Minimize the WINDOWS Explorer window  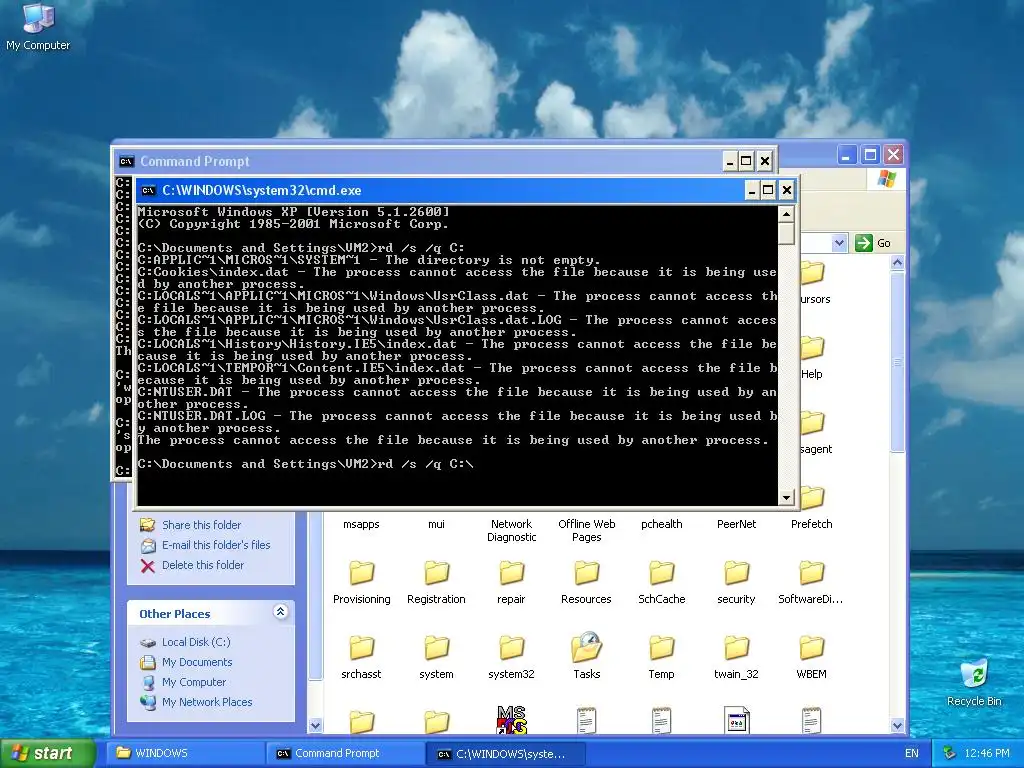click(x=846, y=155)
